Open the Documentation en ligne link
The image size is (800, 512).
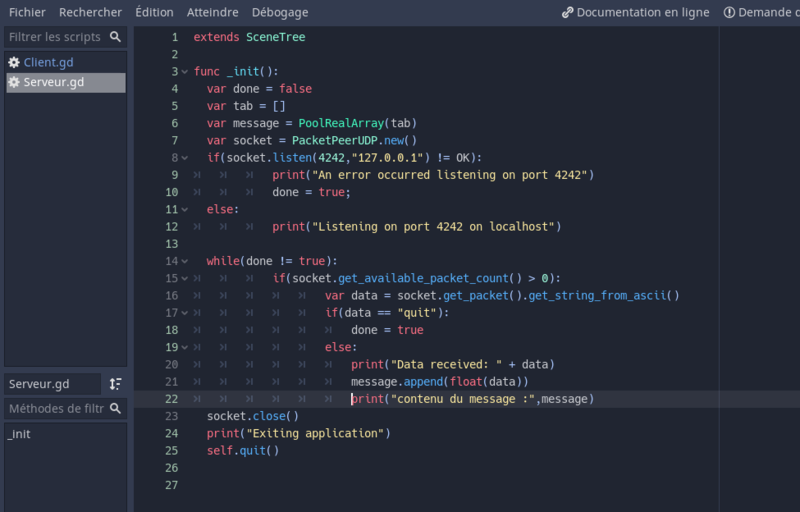pyautogui.click(x=642, y=12)
